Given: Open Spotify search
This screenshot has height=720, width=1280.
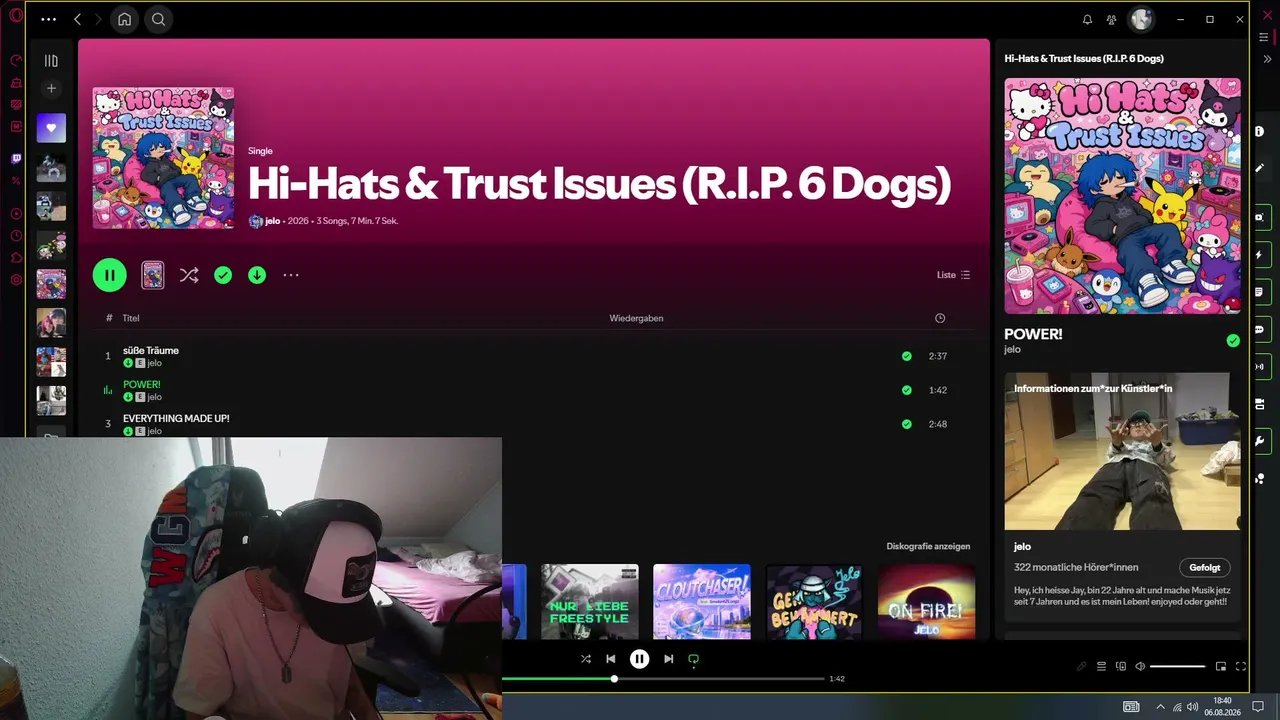Looking at the screenshot, I should point(158,19).
